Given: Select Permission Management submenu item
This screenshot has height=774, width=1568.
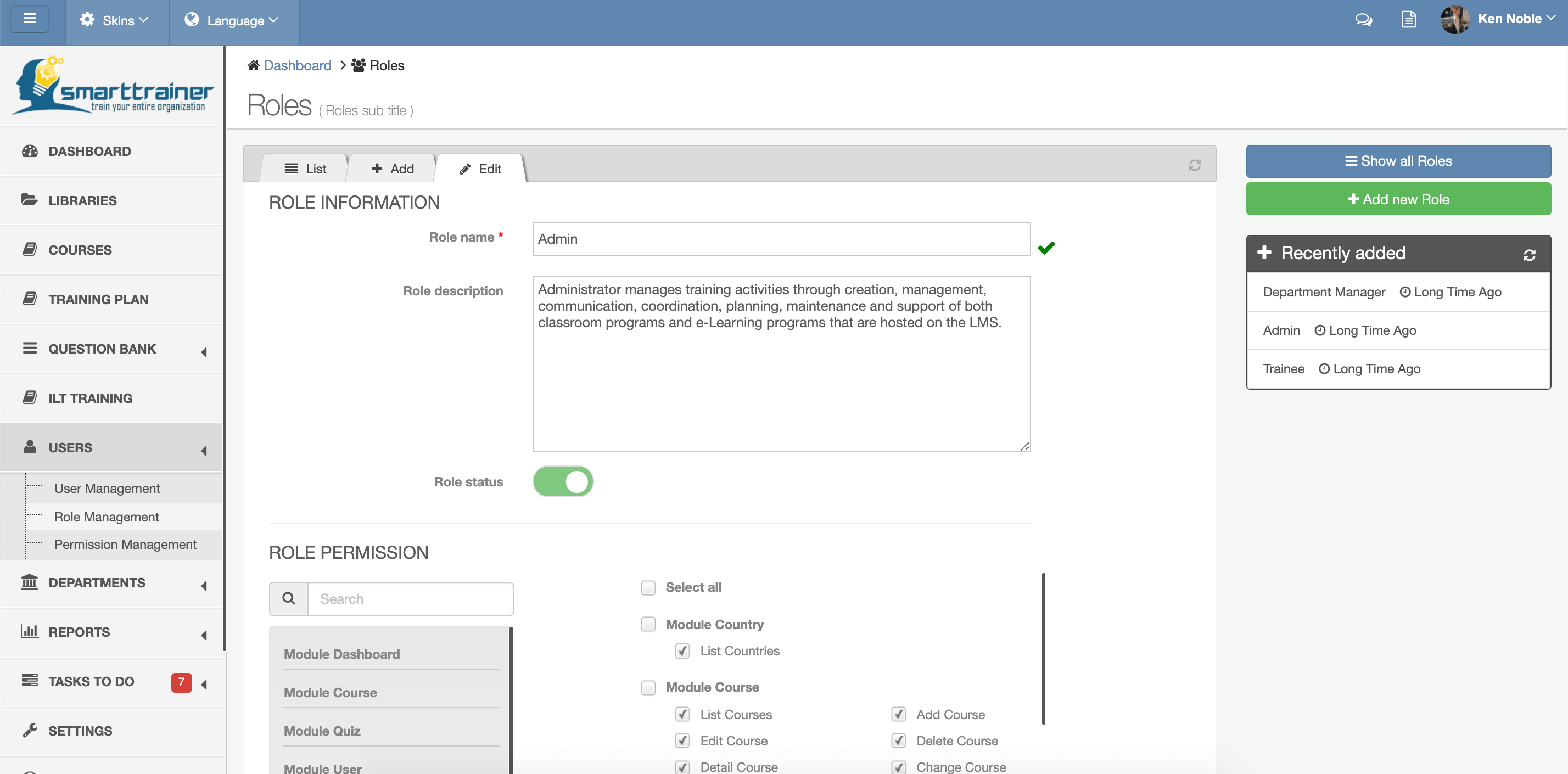Looking at the screenshot, I should tap(125, 544).
